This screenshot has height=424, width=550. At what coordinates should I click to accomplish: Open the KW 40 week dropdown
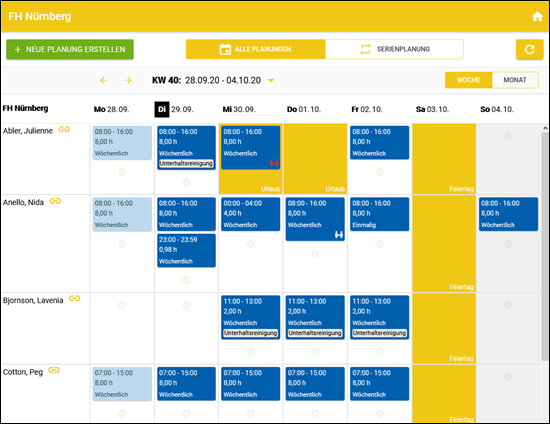click(x=271, y=80)
